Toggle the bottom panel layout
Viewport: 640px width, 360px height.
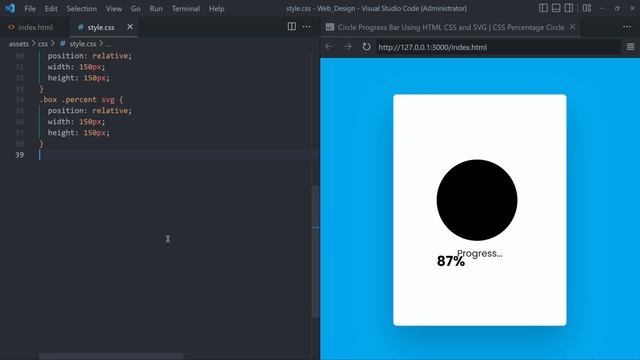coord(556,8)
